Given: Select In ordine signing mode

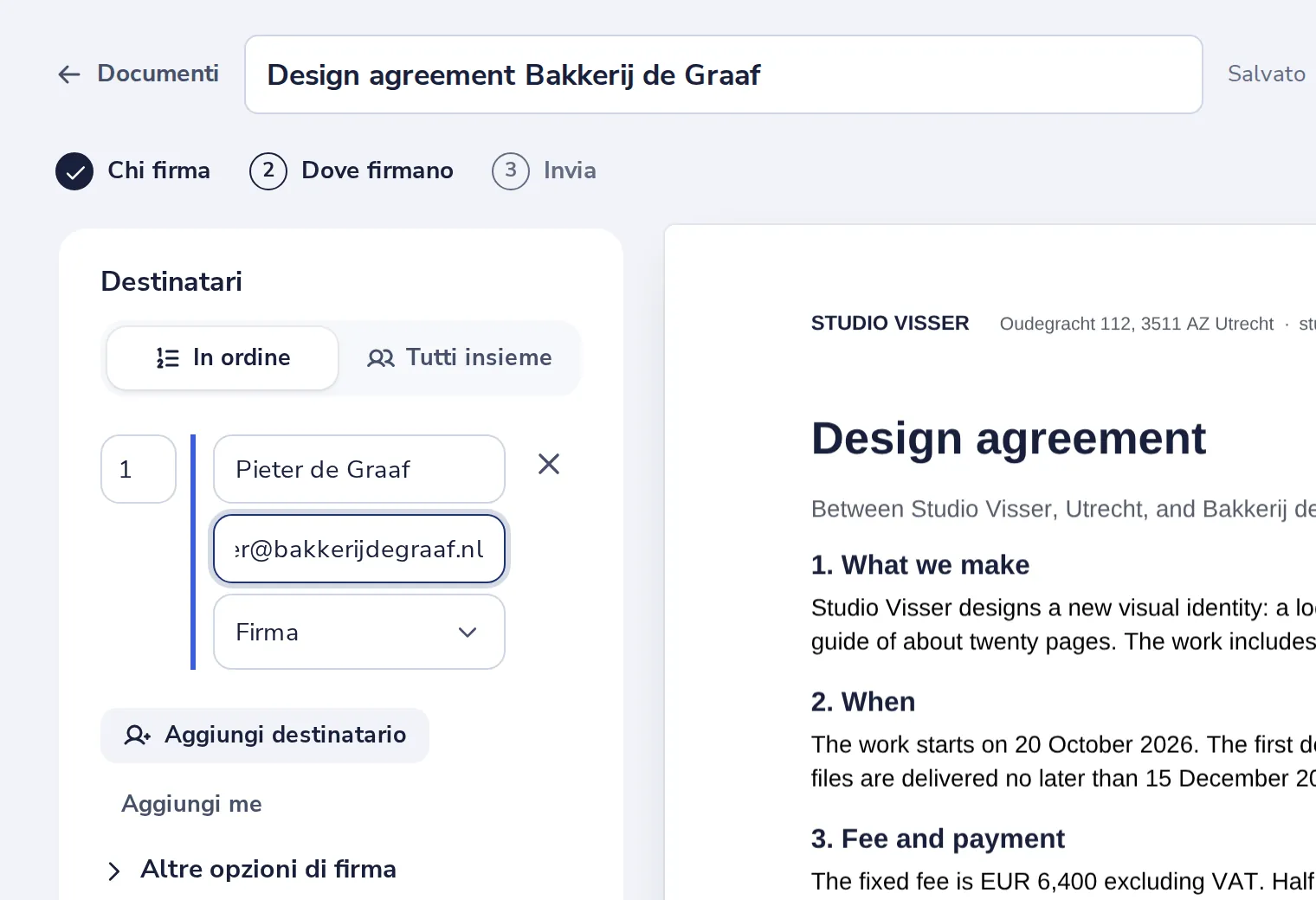Looking at the screenshot, I should pos(223,357).
